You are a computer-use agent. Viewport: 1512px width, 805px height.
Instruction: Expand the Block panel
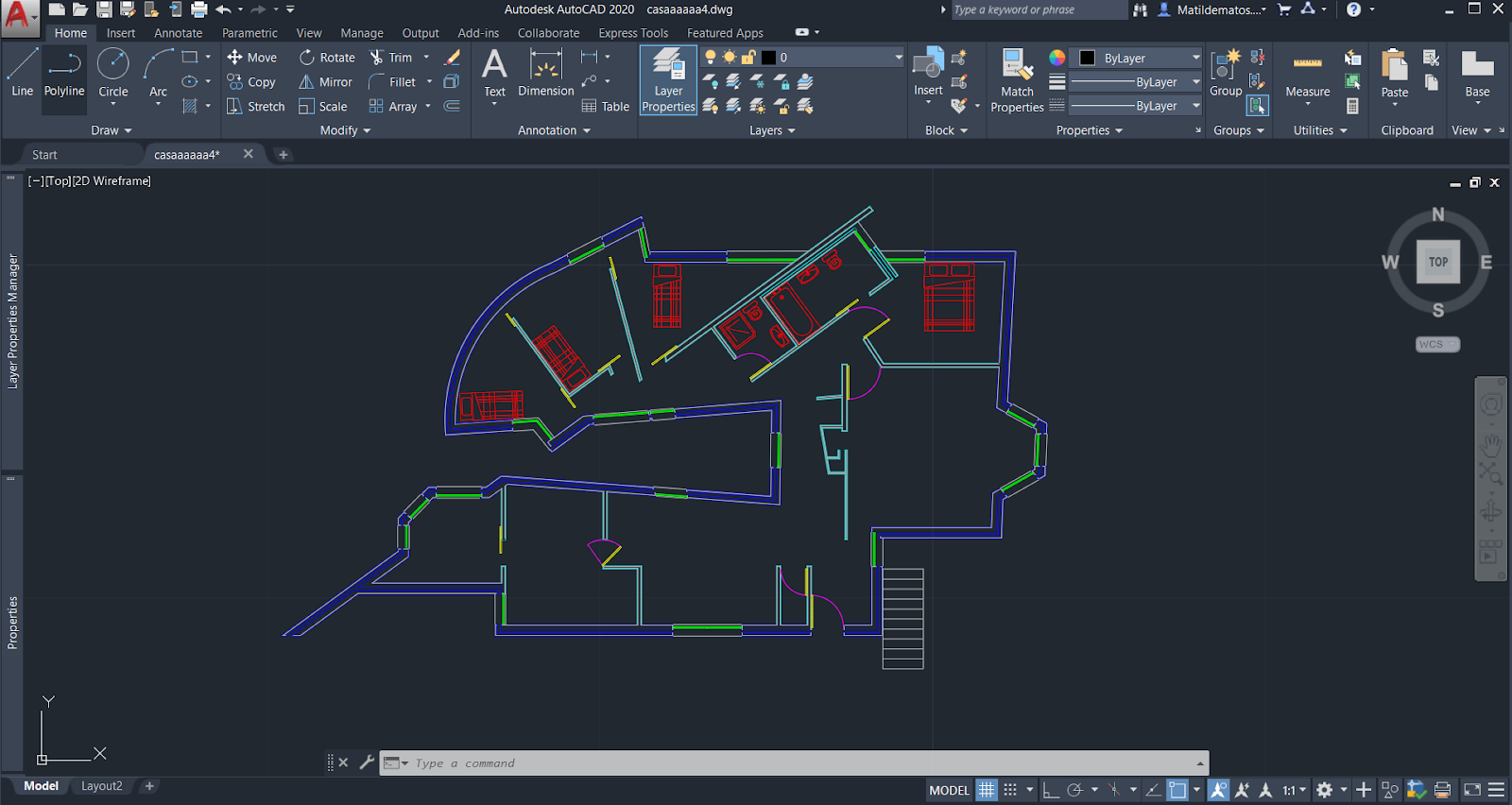[946, 130]
